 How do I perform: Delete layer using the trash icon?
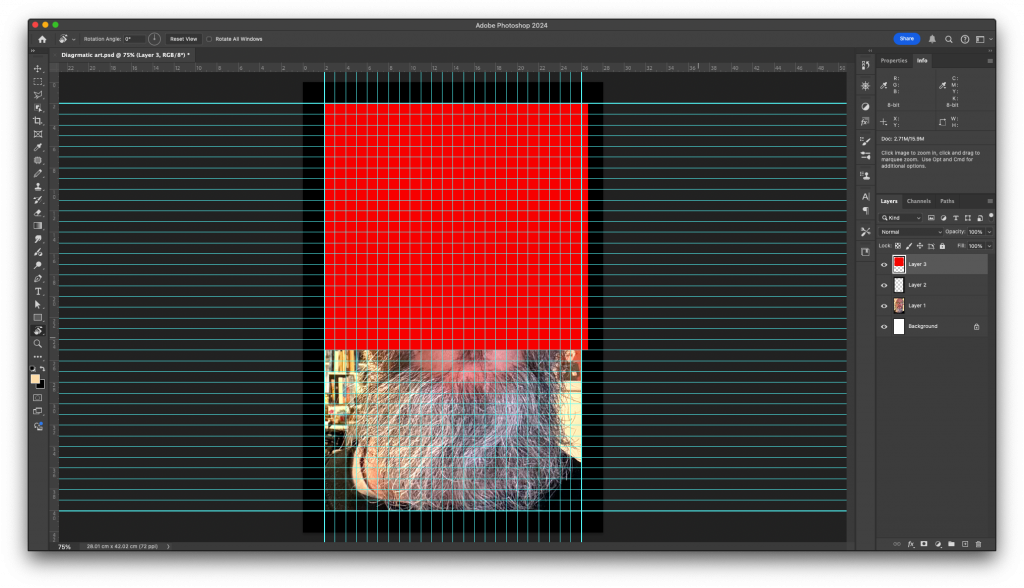point(978,544)
